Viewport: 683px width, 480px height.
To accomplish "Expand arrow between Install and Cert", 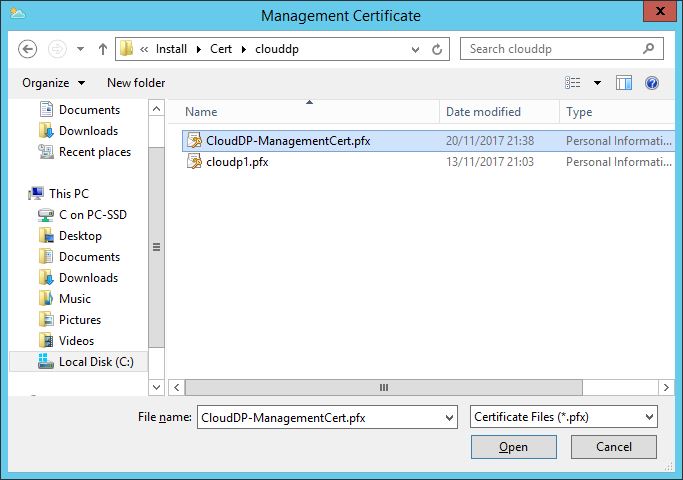I will pyautogui.click(x=199, y=49).
